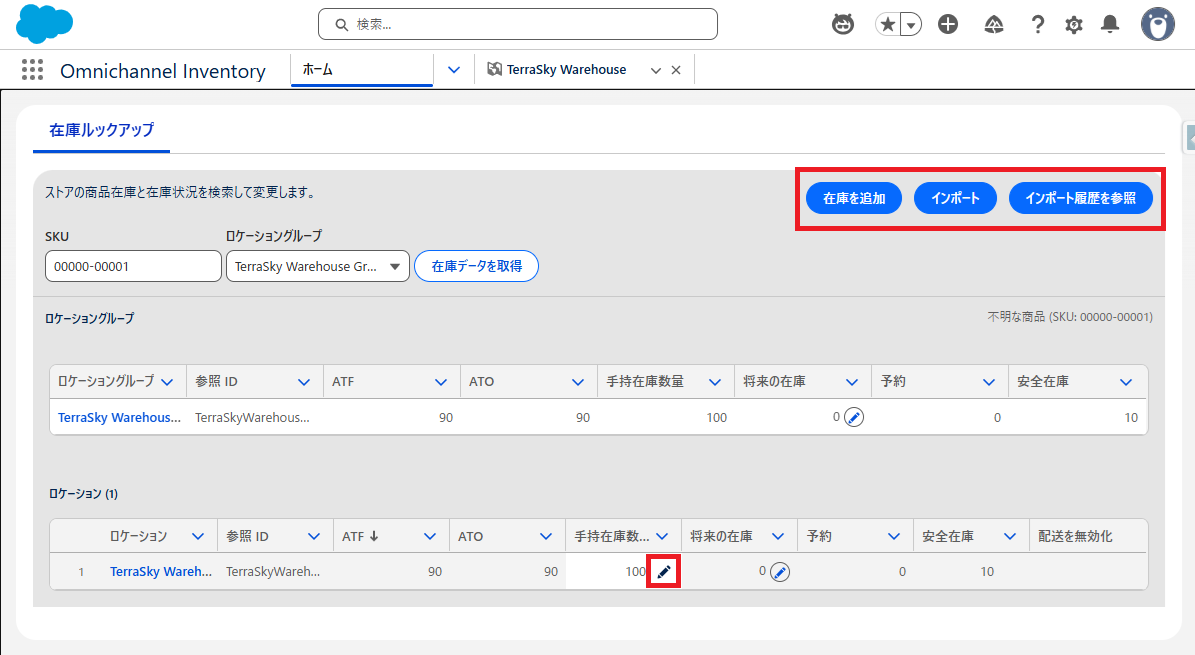Open the Trailhead salesforce help icon
1195x655 pixels.
[994, 24]
